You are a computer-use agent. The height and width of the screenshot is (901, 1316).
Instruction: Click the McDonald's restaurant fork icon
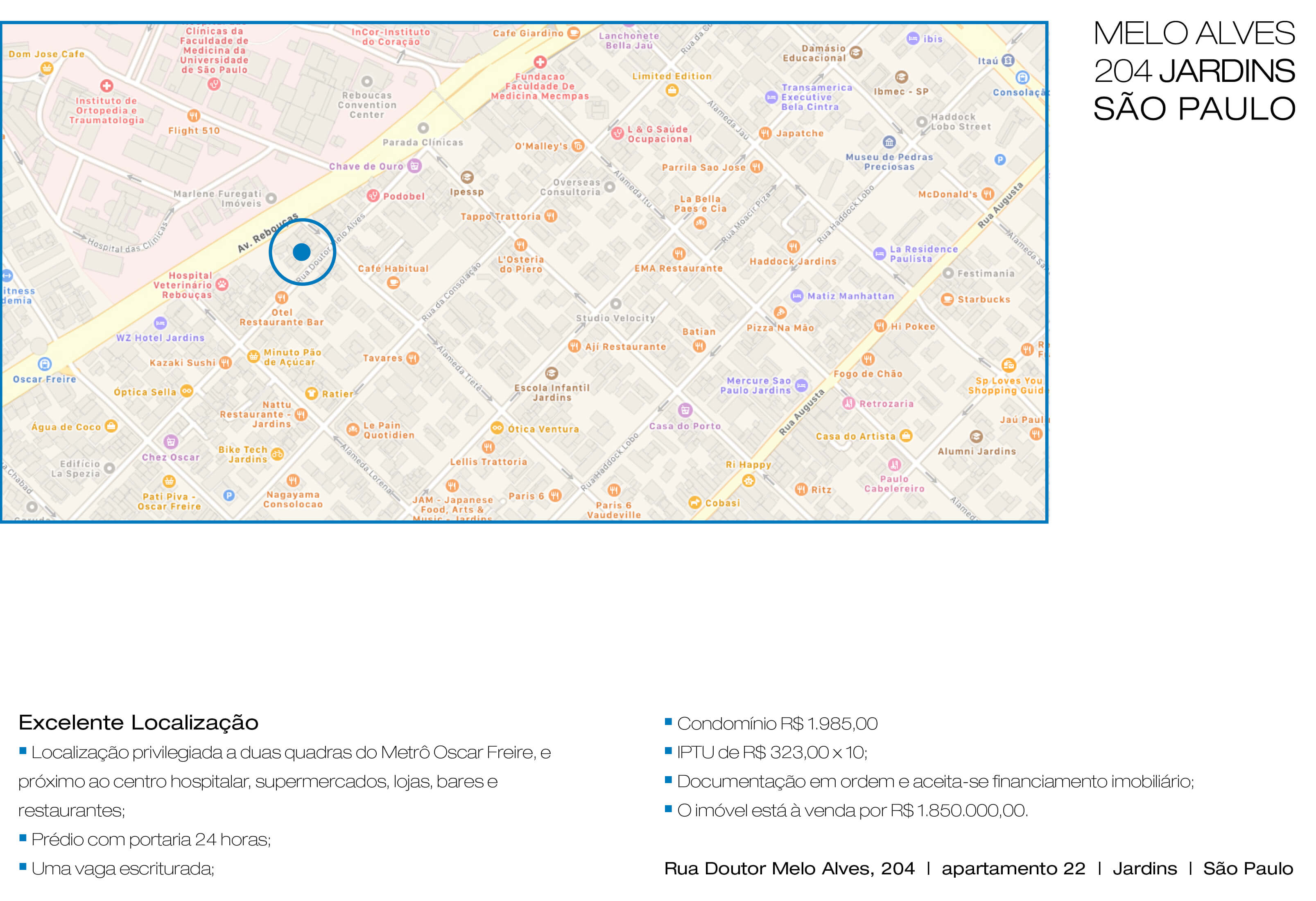point(988,194)
